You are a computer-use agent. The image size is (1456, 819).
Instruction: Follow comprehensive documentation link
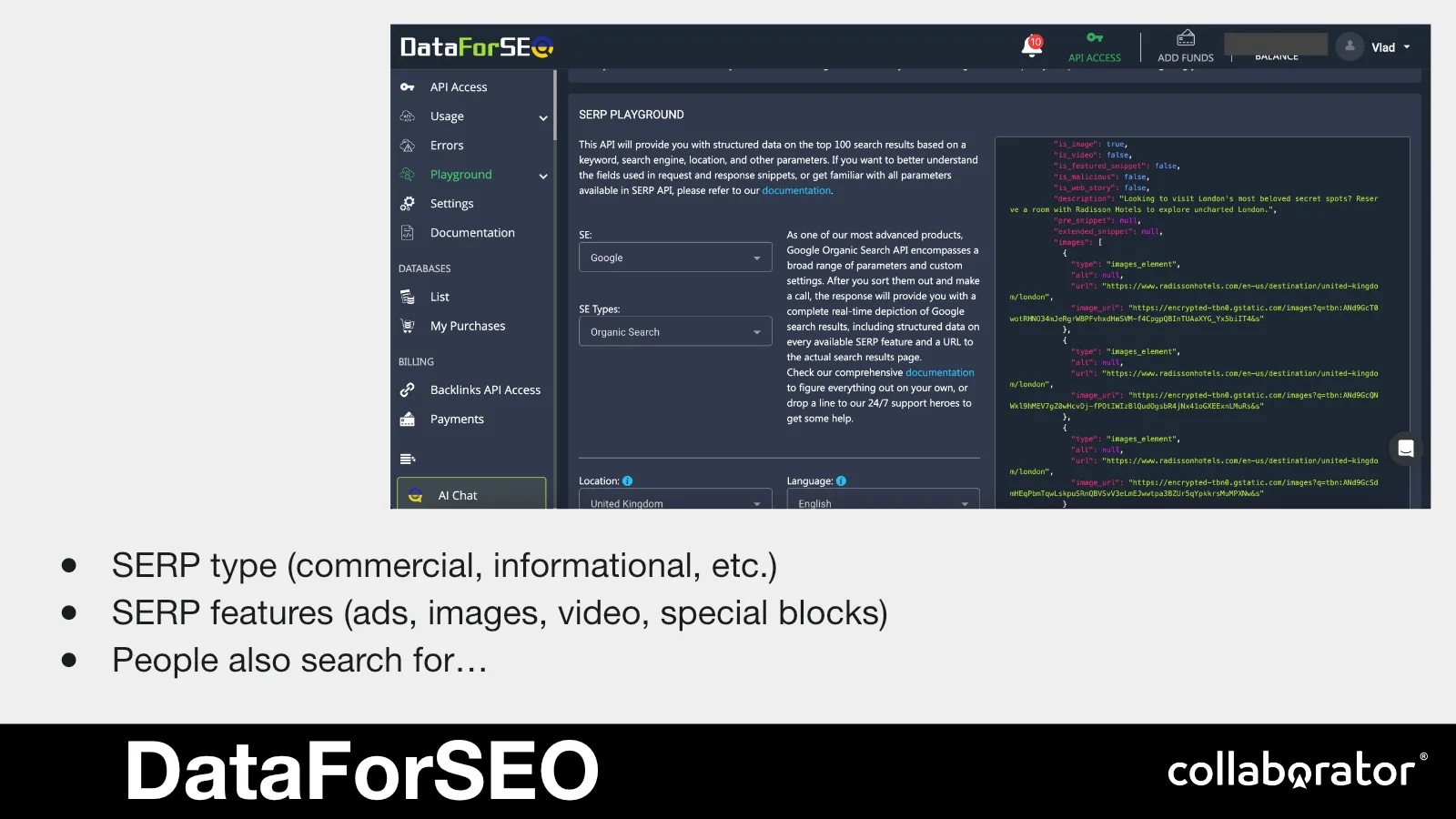pyautogui.click(x=940, y=373)
